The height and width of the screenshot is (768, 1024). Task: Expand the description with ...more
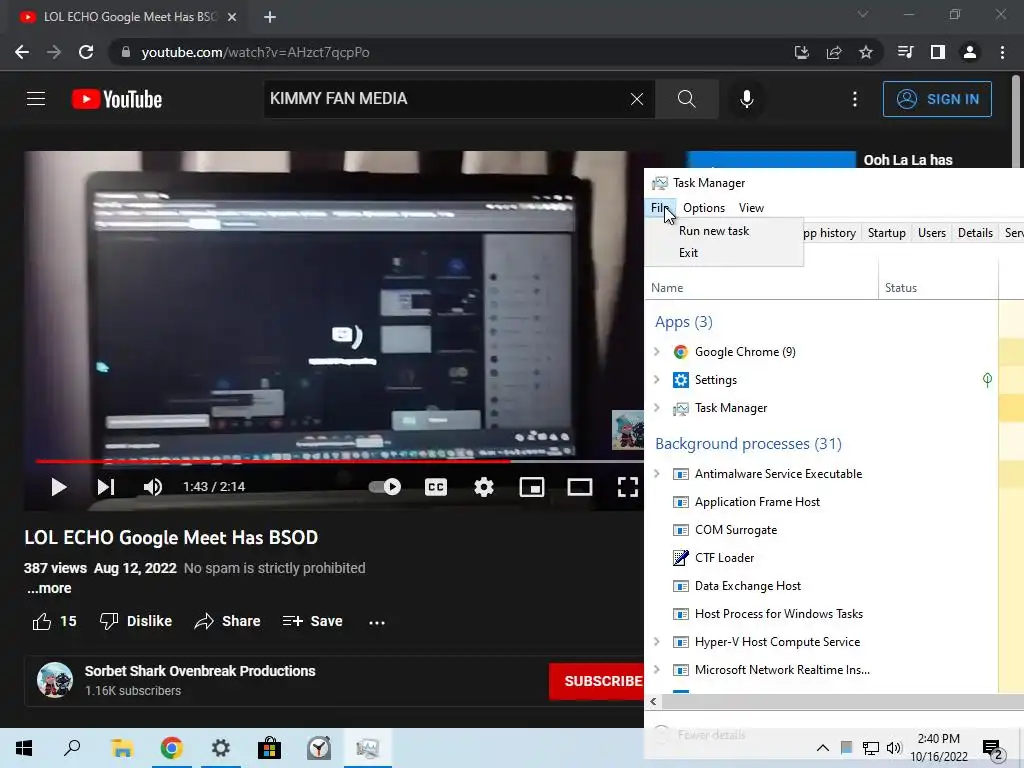click(49, 588)
